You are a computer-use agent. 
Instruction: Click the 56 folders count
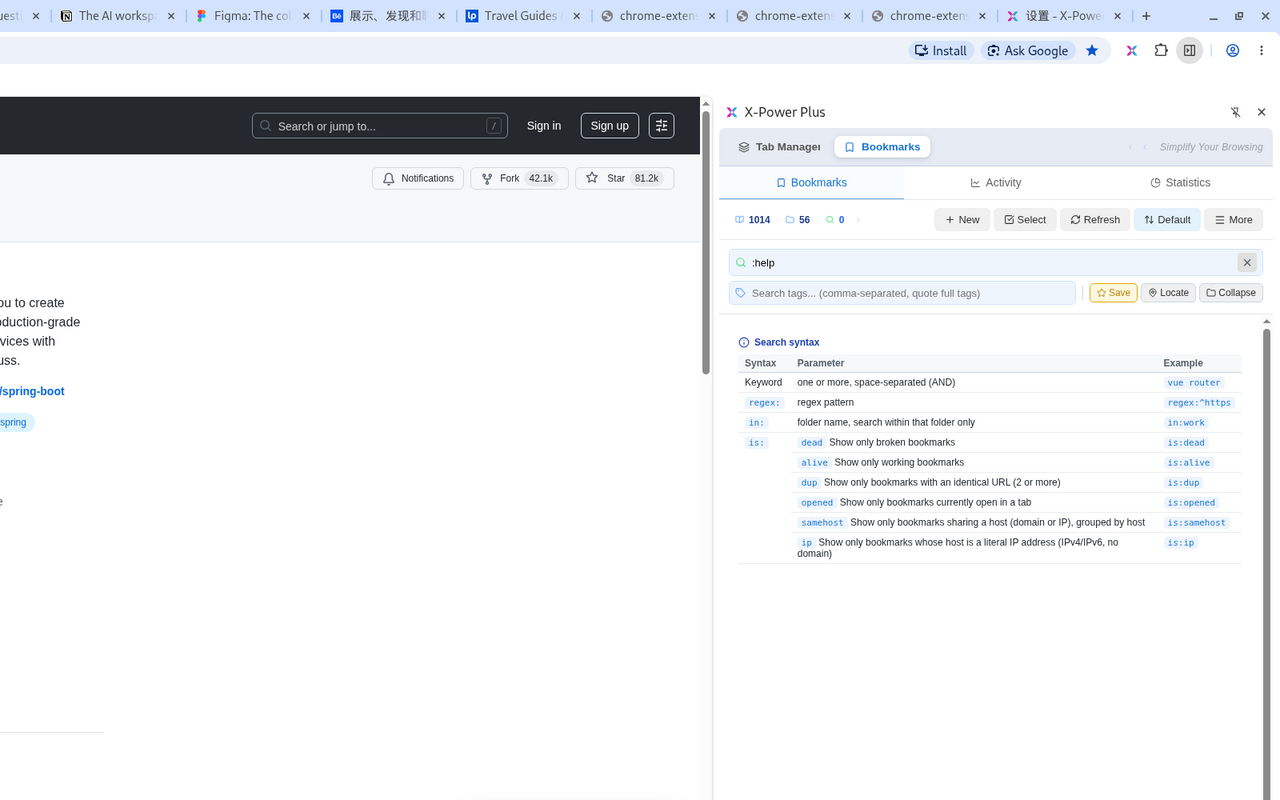797,220
